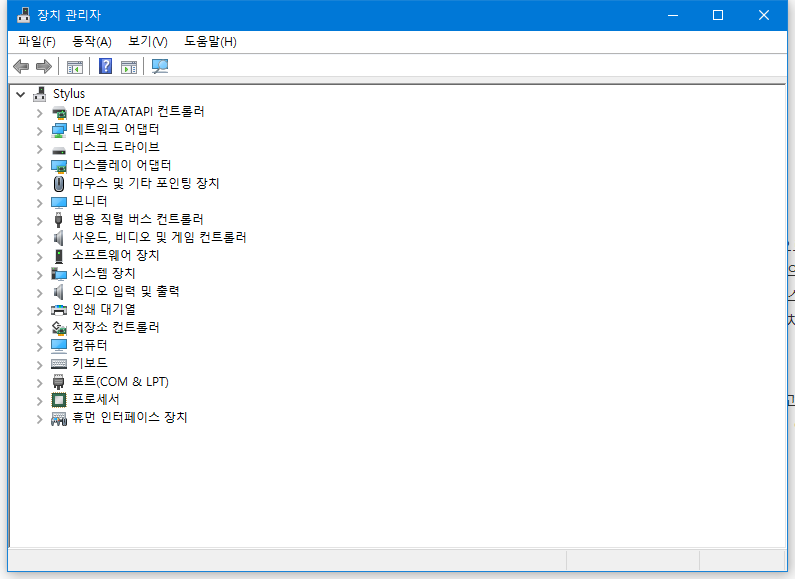795x579 pixels.
Task: Close the 장치 관리자 window
Action: [764, 15]
